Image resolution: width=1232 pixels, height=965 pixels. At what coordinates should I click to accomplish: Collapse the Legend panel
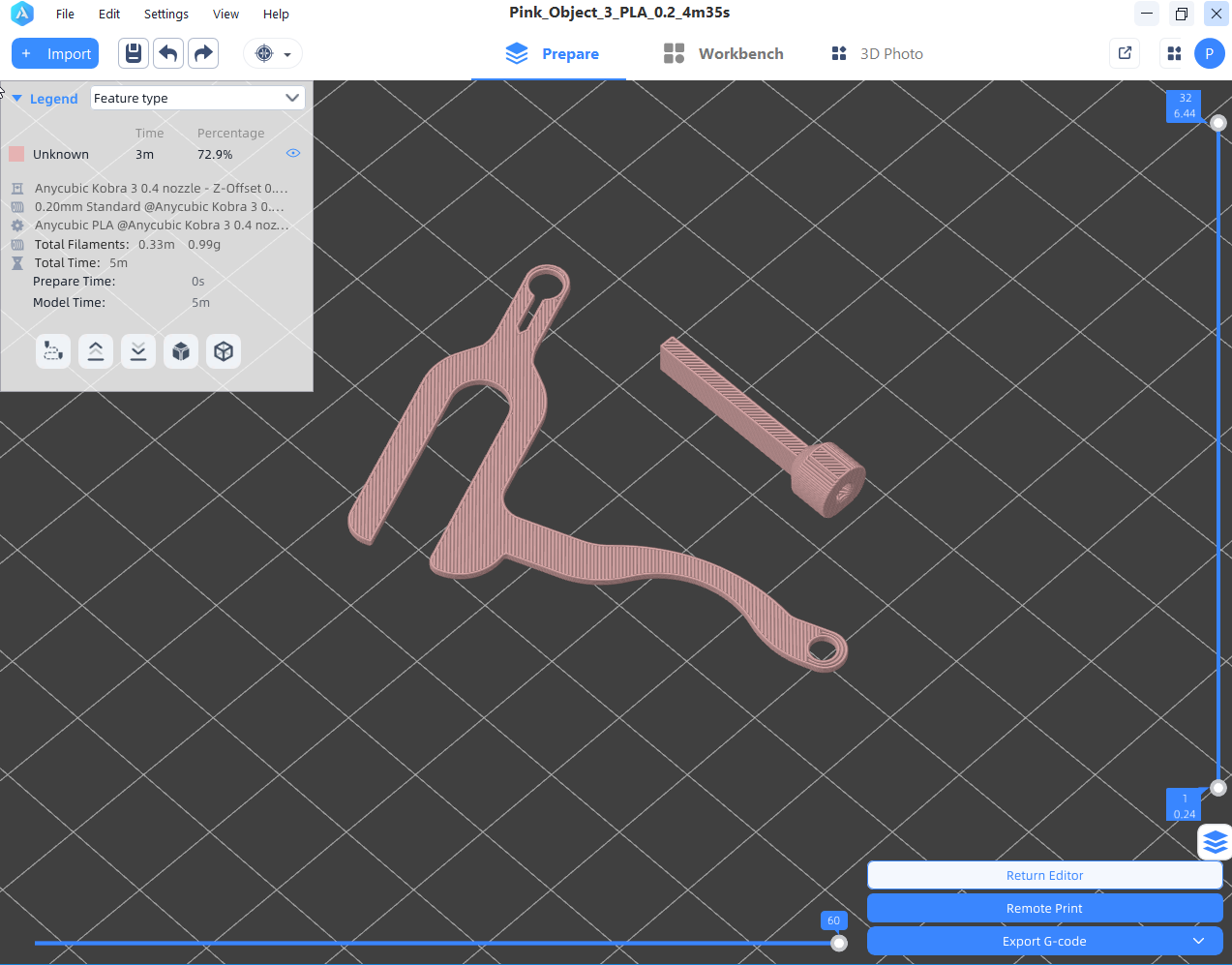tap(17, 99)
